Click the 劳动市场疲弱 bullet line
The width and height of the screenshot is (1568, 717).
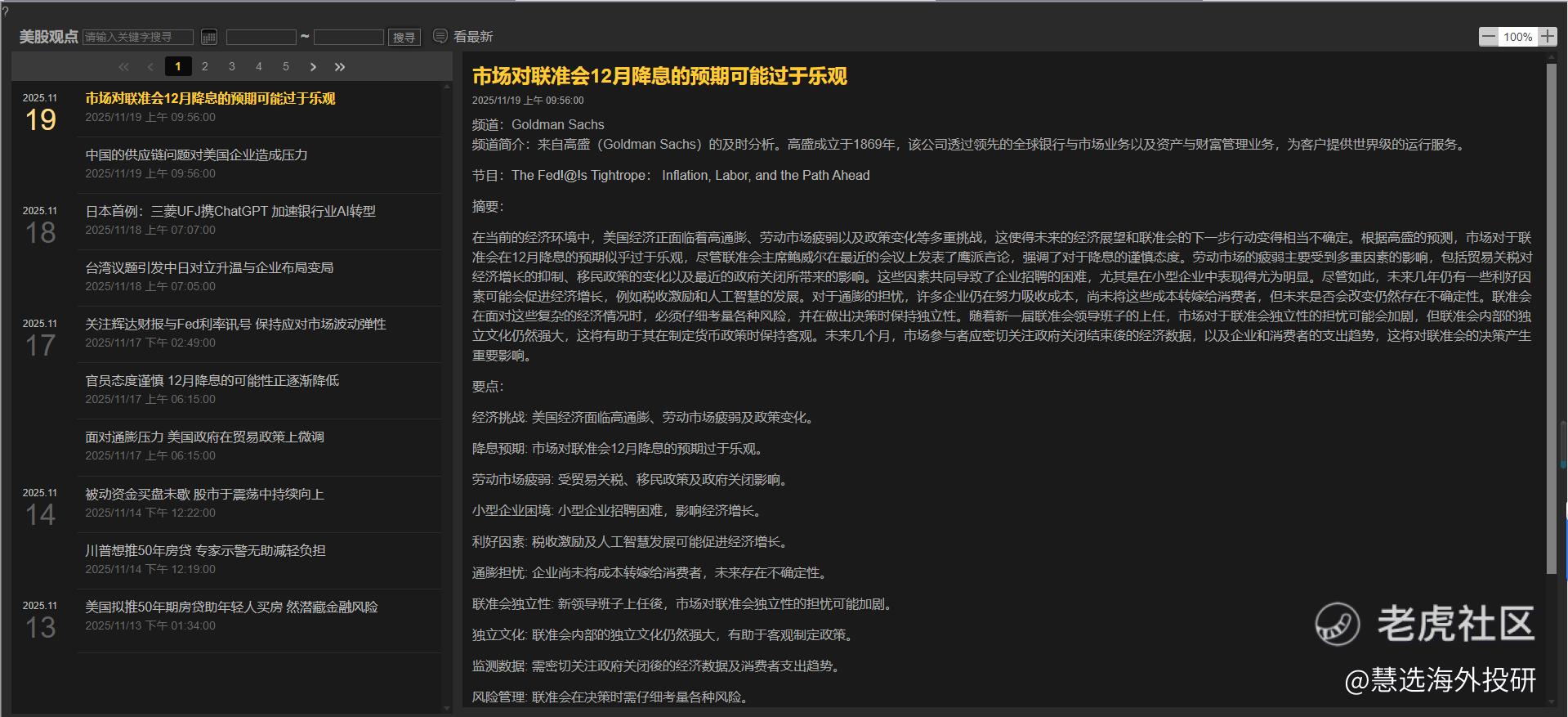[632, 479]
